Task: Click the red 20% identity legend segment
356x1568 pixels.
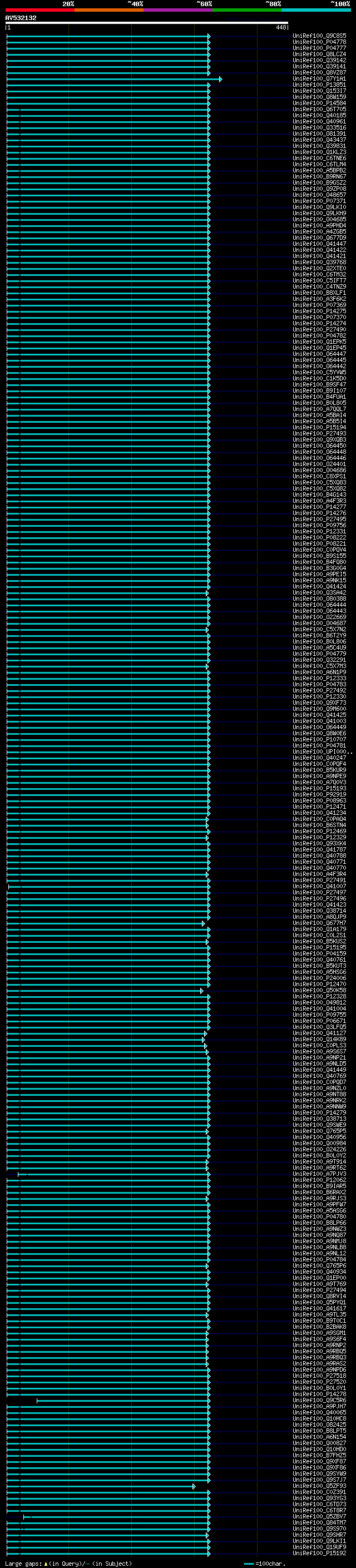Action: coord(39,10)
